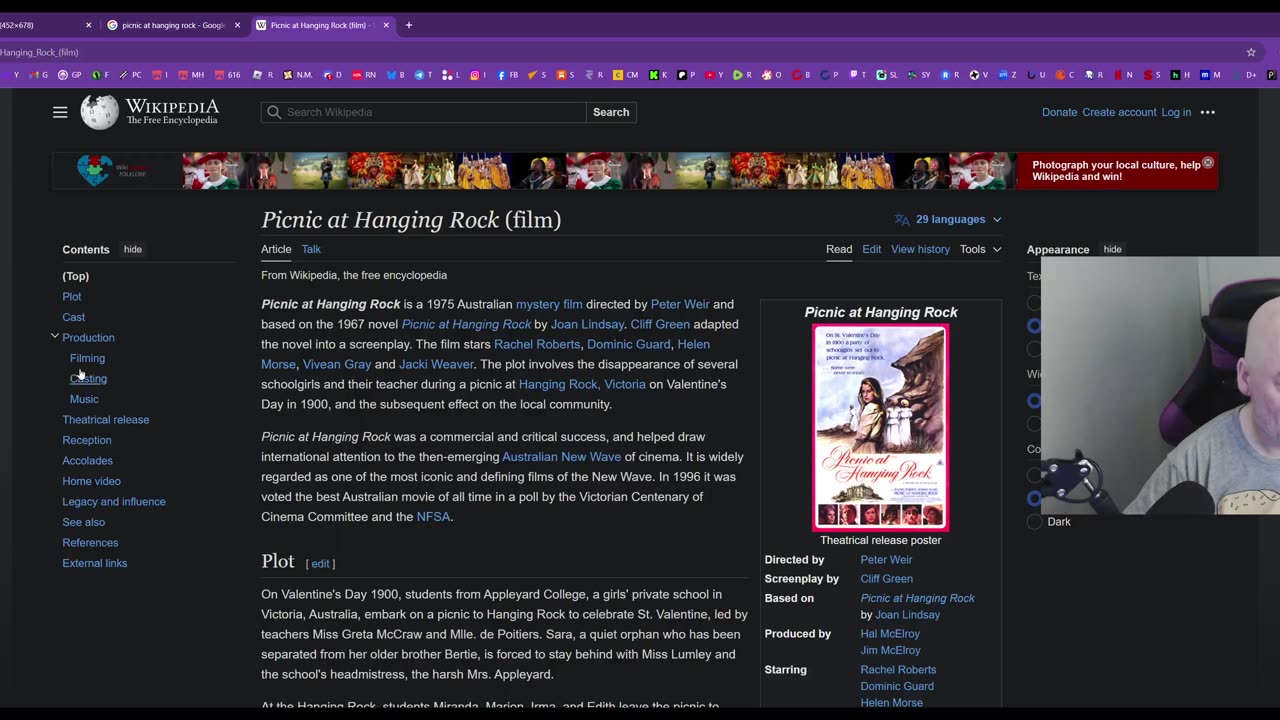
Task: Open the Kick K bookmark
Action: coord(657,74)
